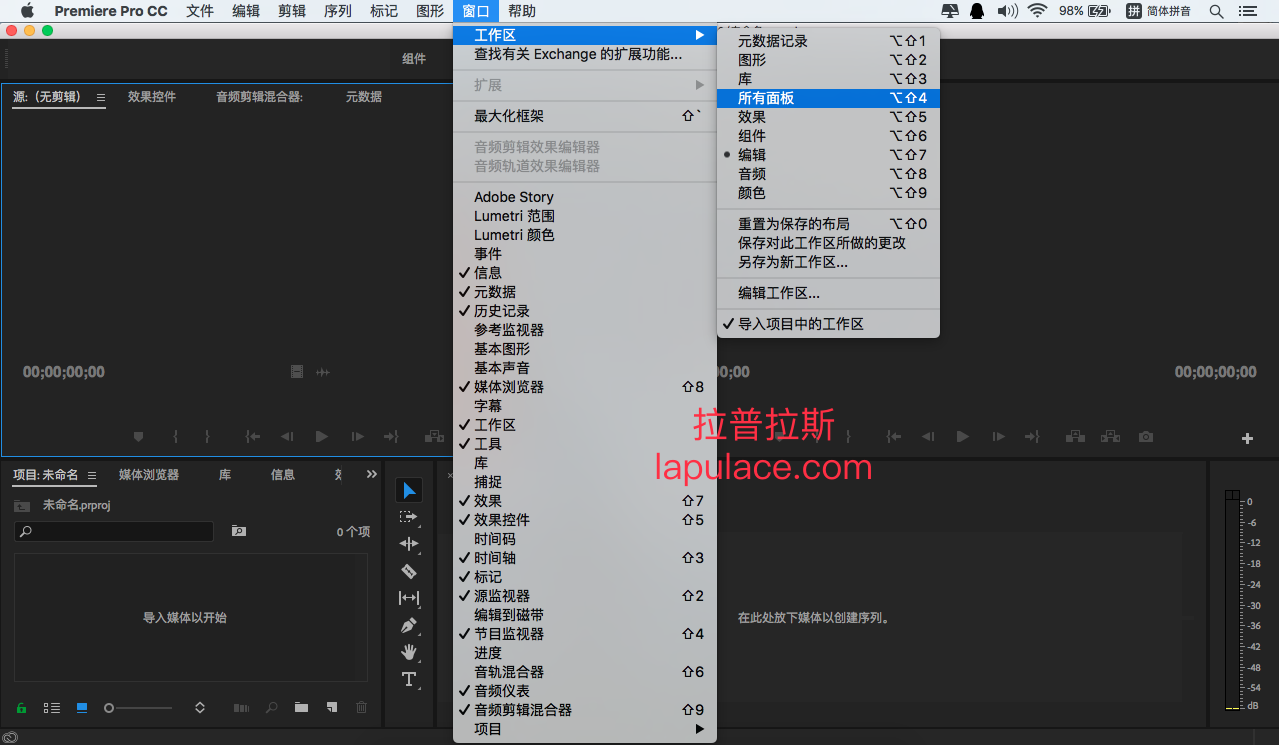Click Creative Cloud icon in status bar
Viewport: 1279px width, 745px height.
pyautogui.click(x=10, y=737)
